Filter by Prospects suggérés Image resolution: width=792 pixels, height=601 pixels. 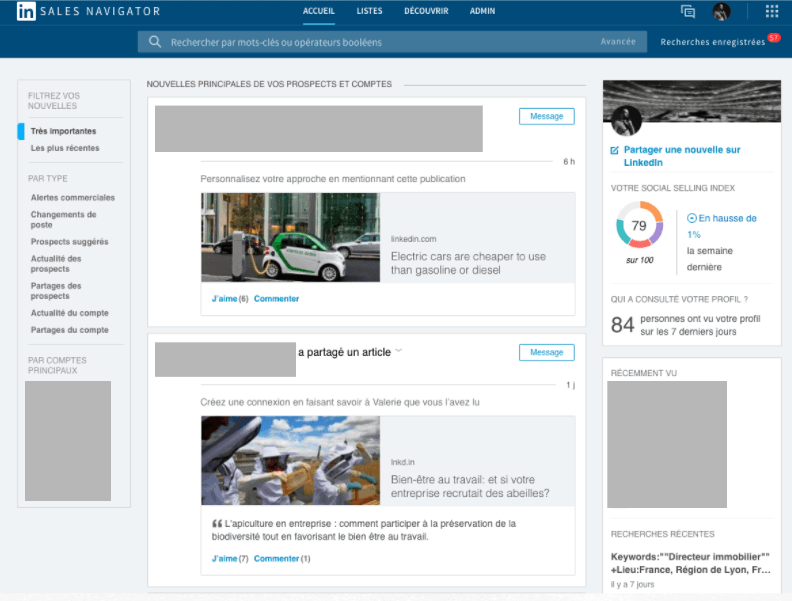tap(69, 241)
